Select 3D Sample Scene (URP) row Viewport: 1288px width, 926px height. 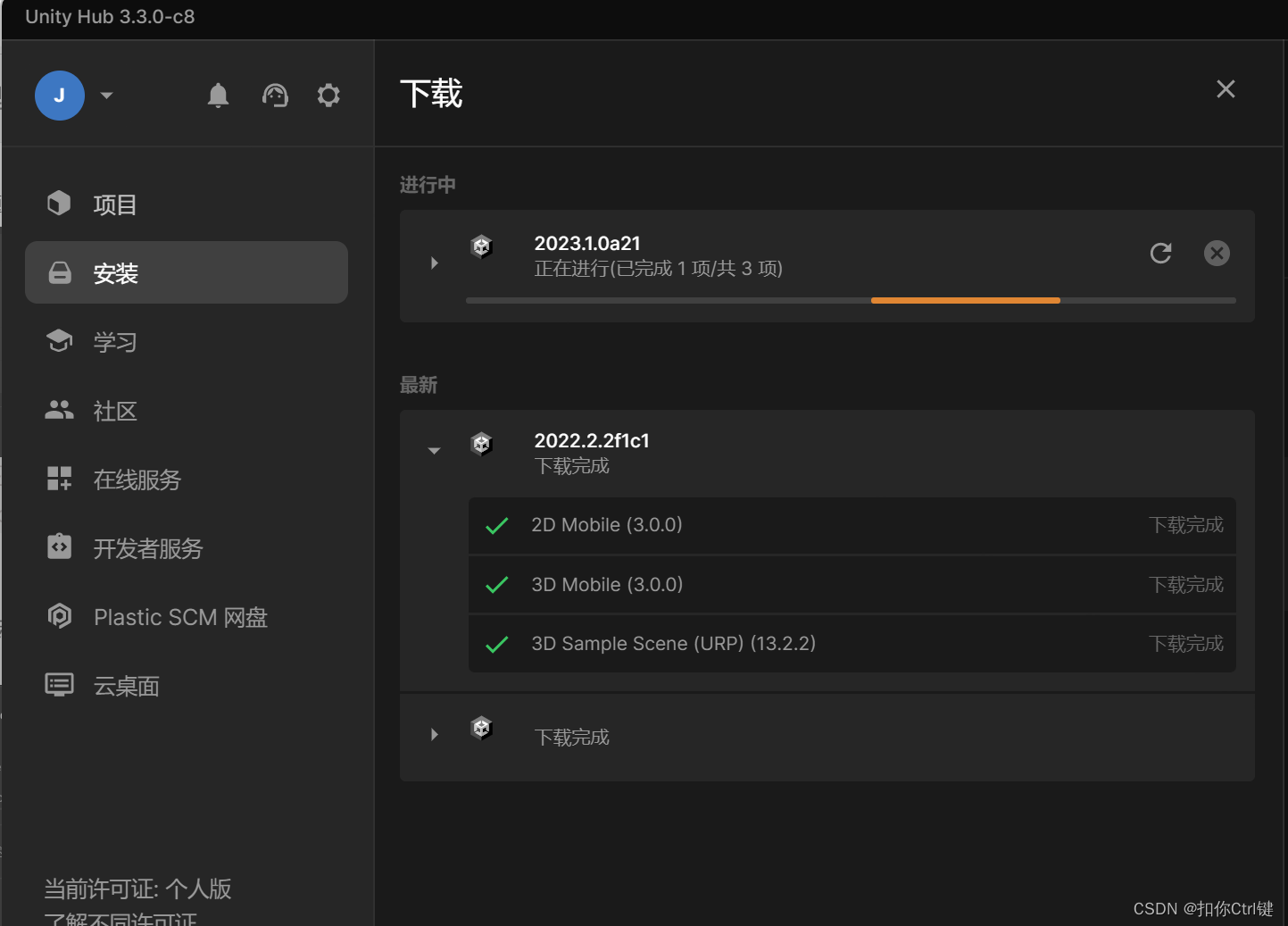click(x=852, y=644)
